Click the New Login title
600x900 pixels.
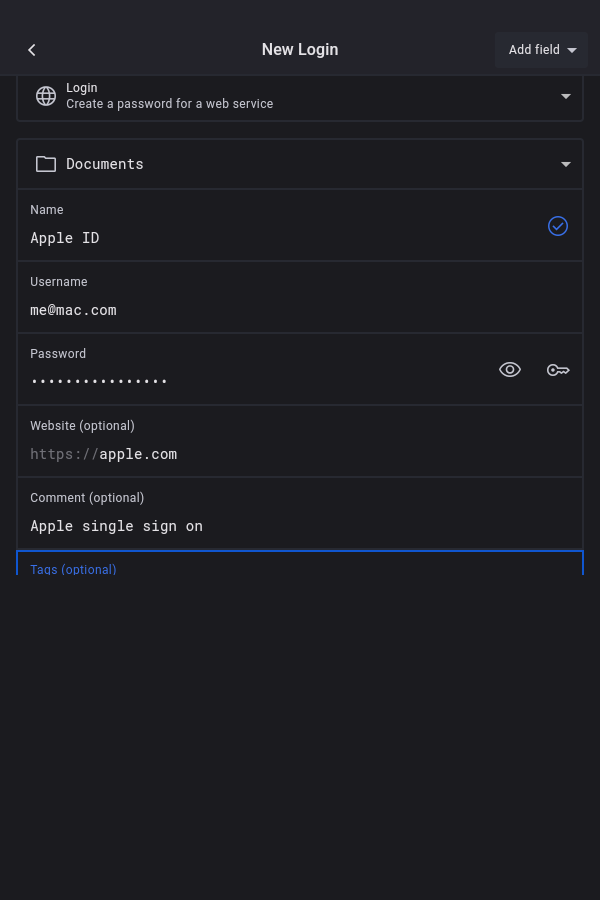pyautogui.click(x=300, y=50)
